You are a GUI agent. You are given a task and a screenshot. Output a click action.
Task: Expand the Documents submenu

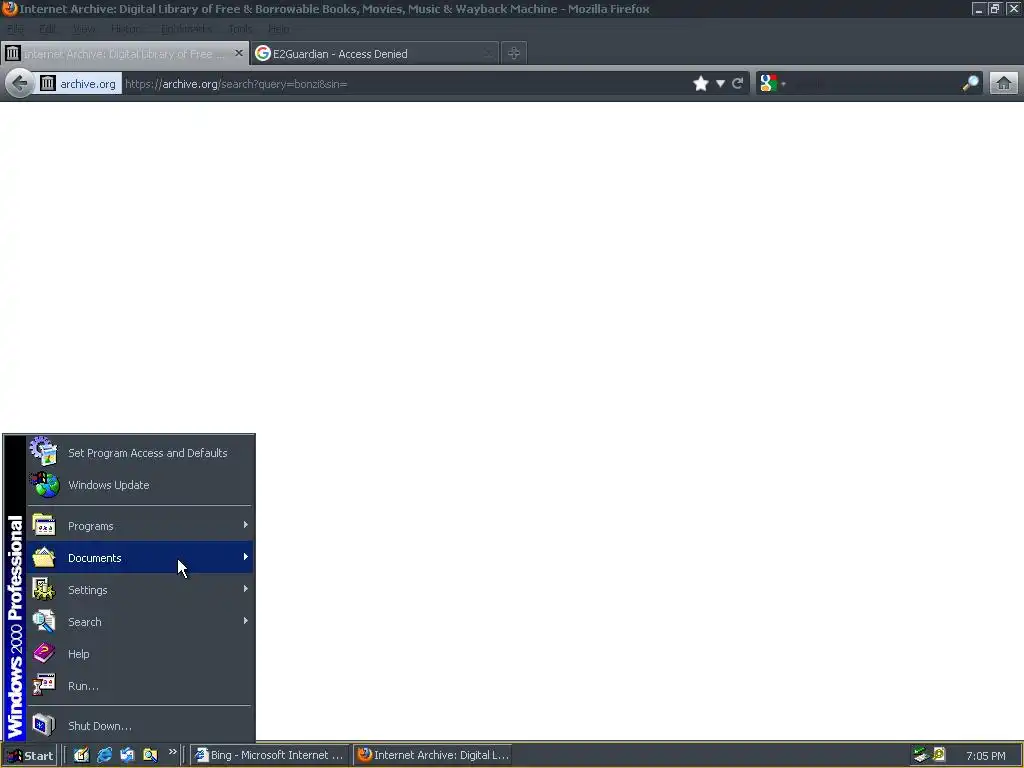140,558
